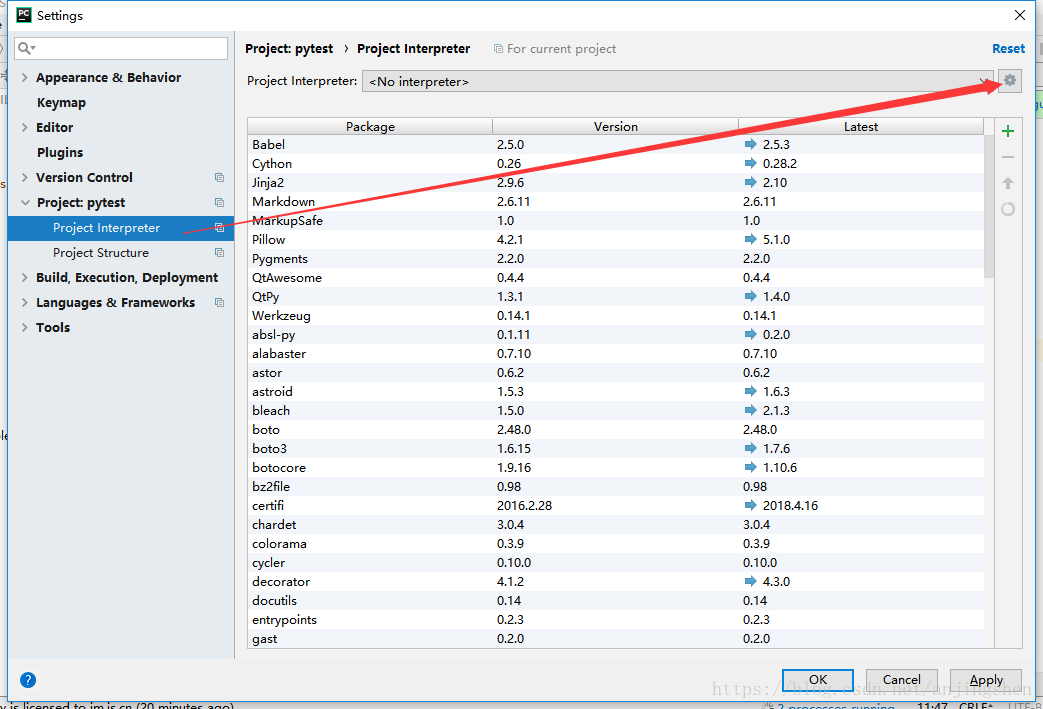Click in the settings search field

[121, 48]
